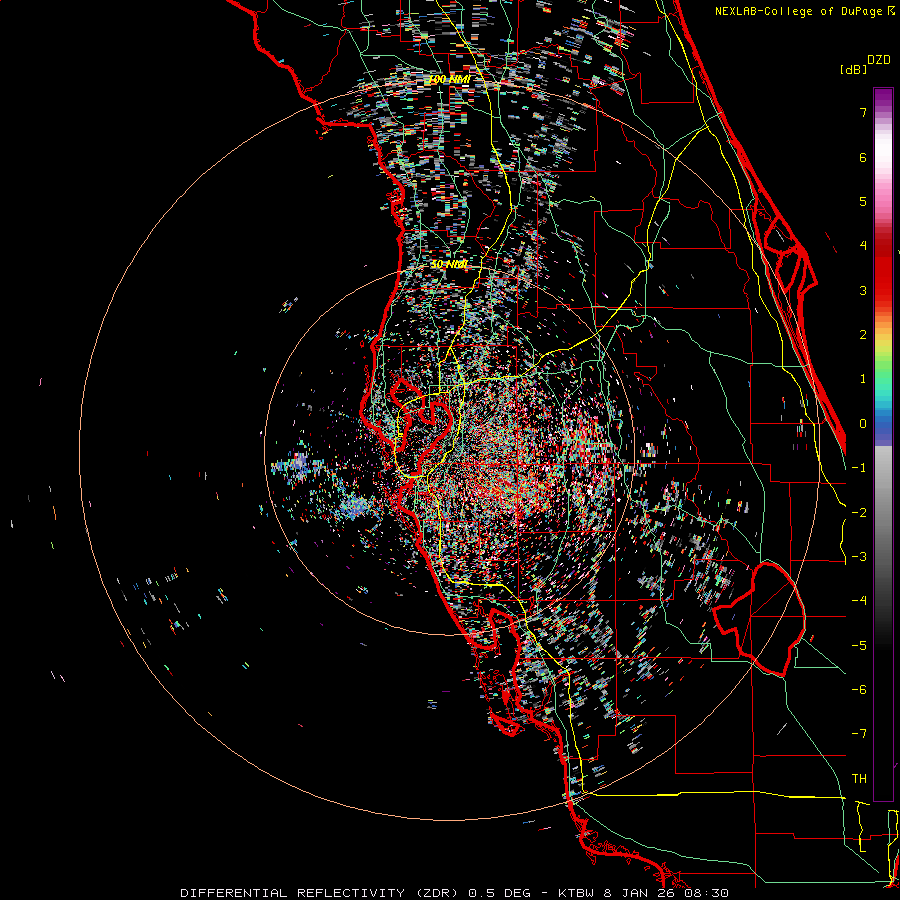900x900 pixels.
Task: Click the DIFFERENTIAL REFLECTIVITY caption text
Action: 293,893
